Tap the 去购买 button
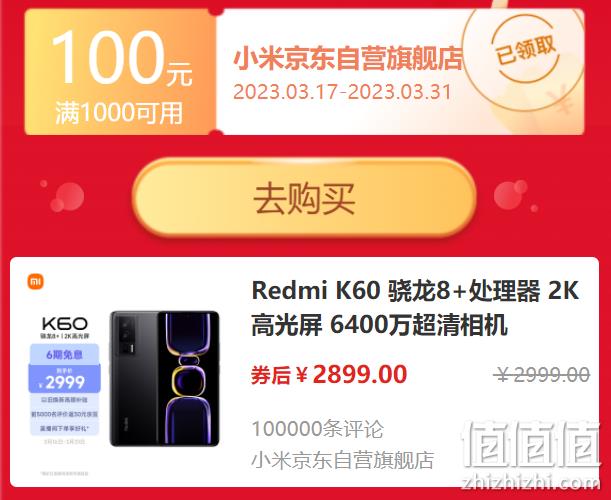611x500 pixels. click(x=304, y=198)
